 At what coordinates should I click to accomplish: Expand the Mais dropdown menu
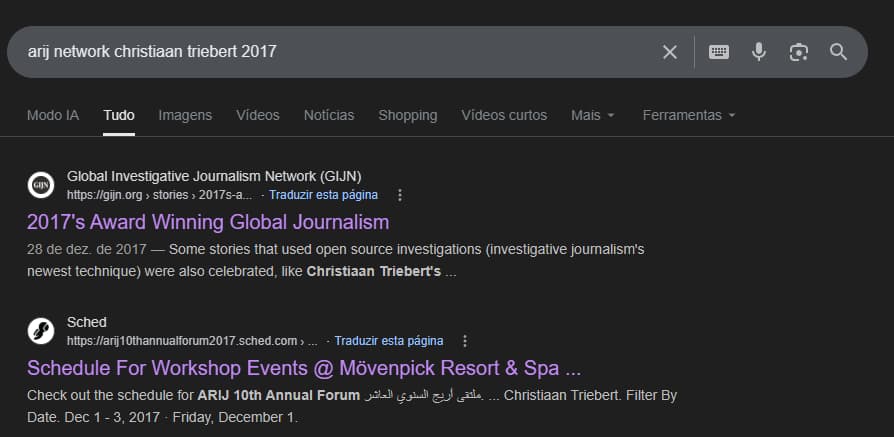point(592,115)
